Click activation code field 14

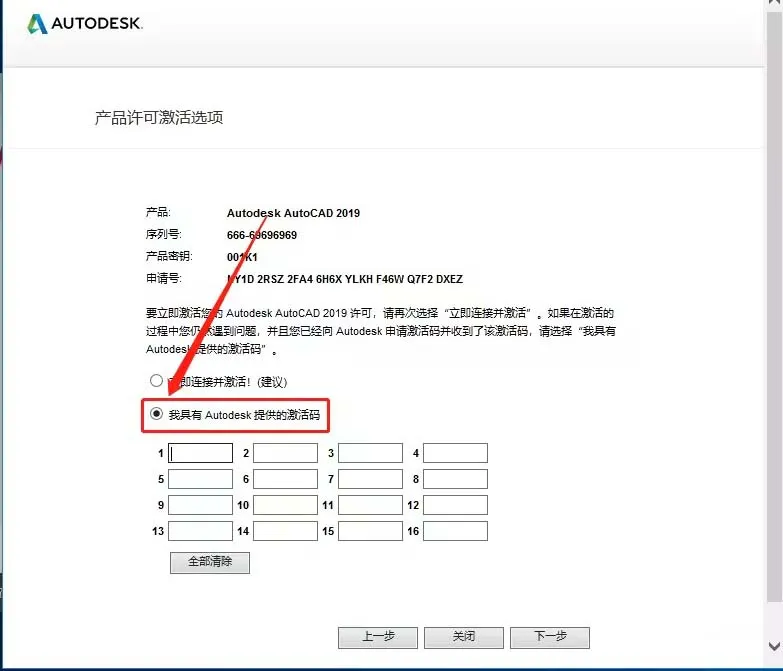[285, 531]
